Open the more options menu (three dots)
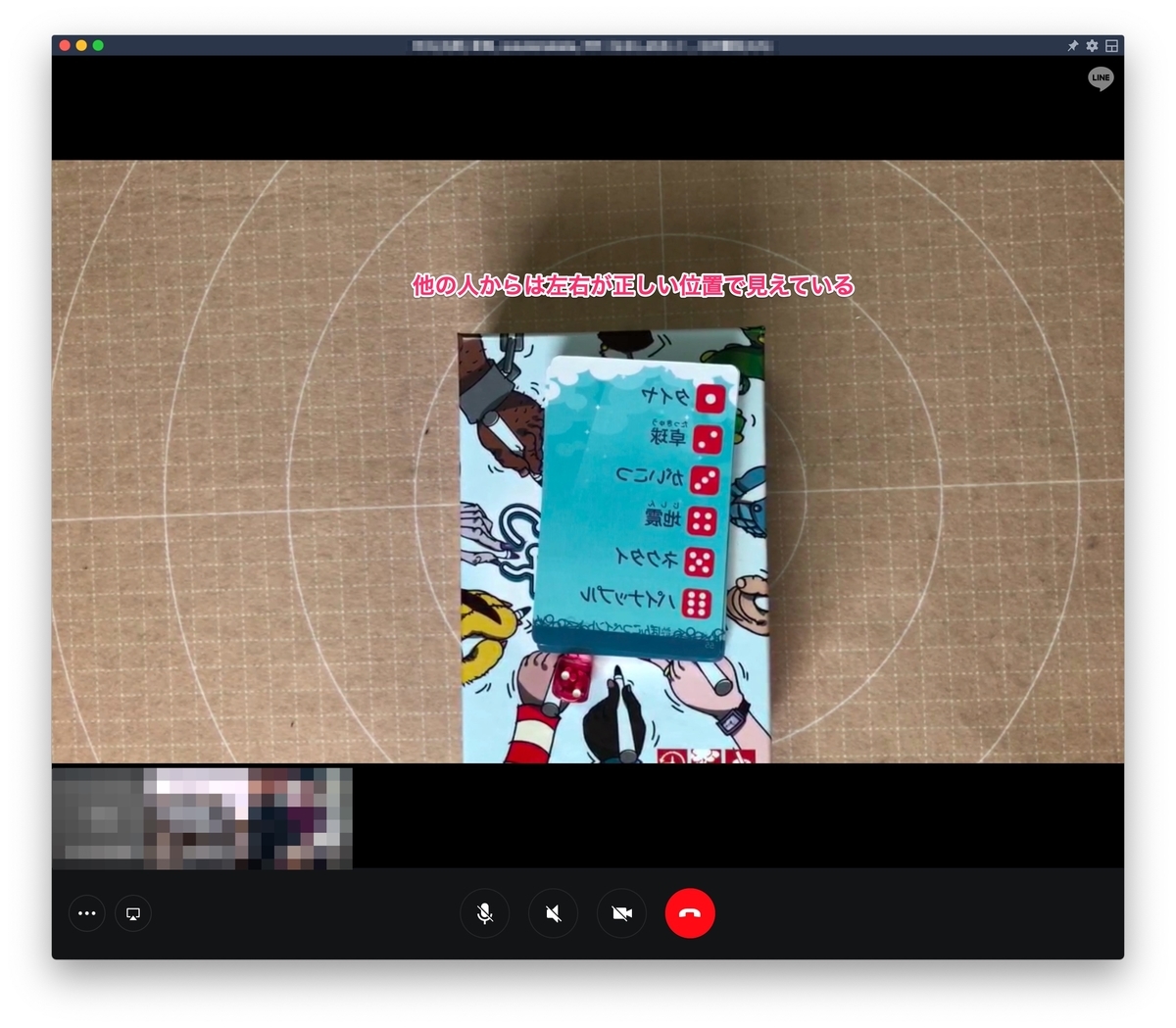 (x=86, y=913)
